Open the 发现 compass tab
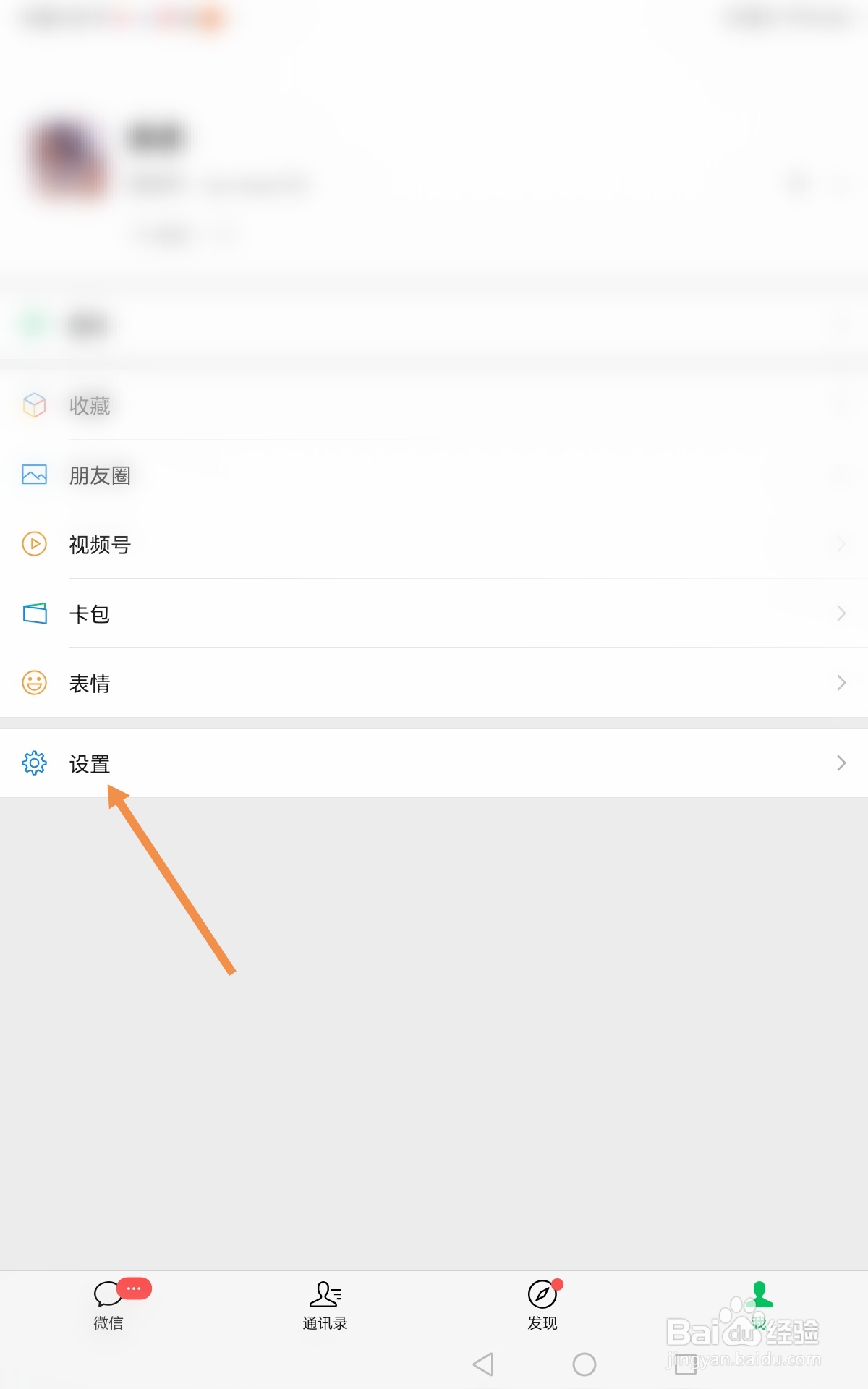 point(542,1305)
